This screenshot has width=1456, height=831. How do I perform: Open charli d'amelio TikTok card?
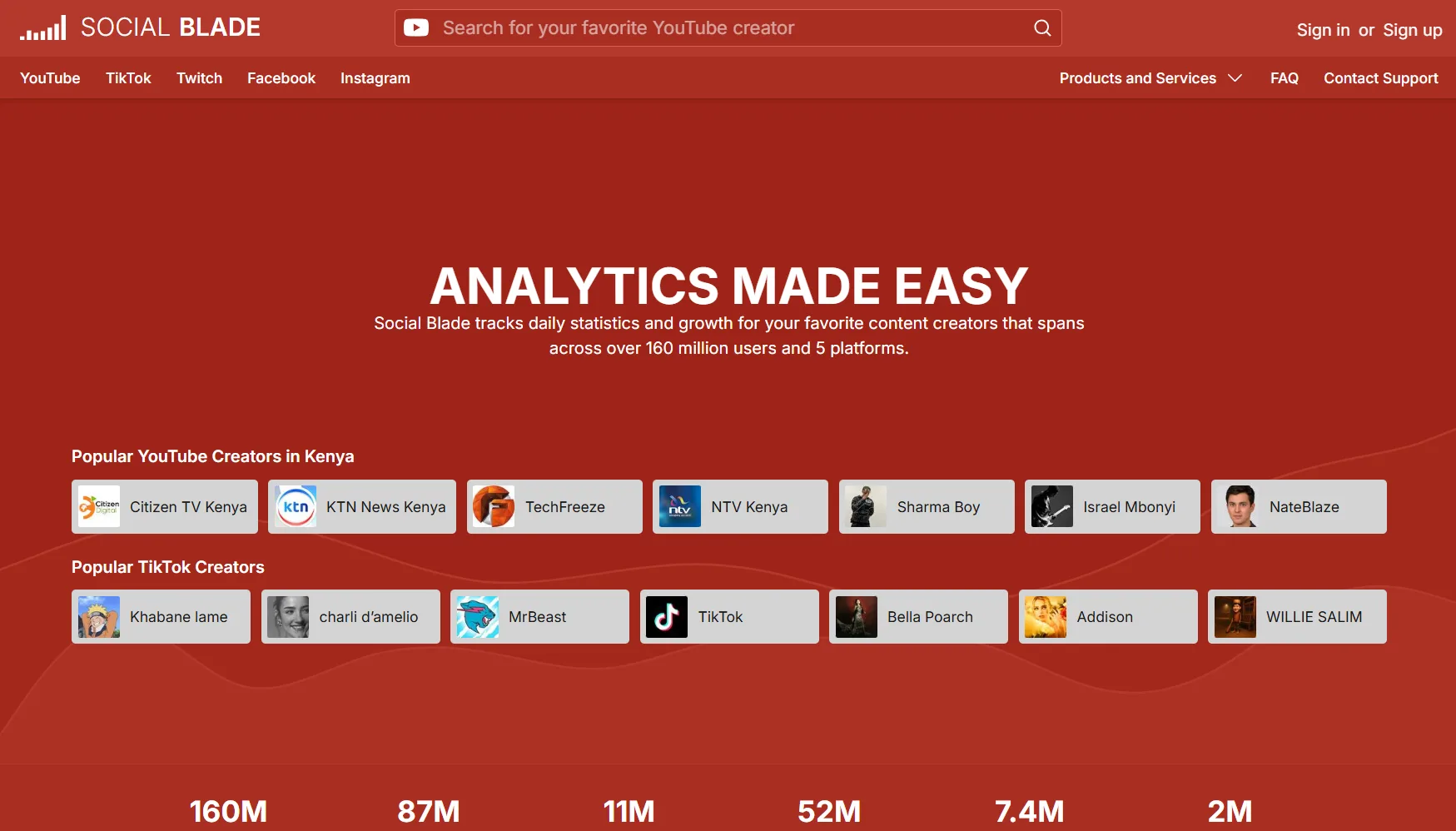click(350, 617)
